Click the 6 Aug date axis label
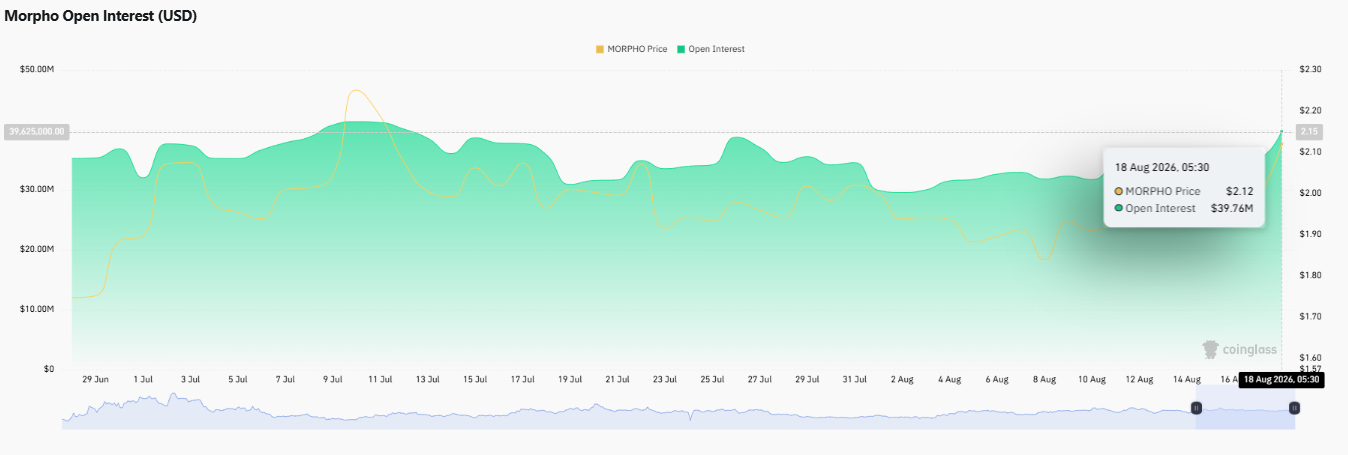The image size is (1348, 455). point(997,380)
